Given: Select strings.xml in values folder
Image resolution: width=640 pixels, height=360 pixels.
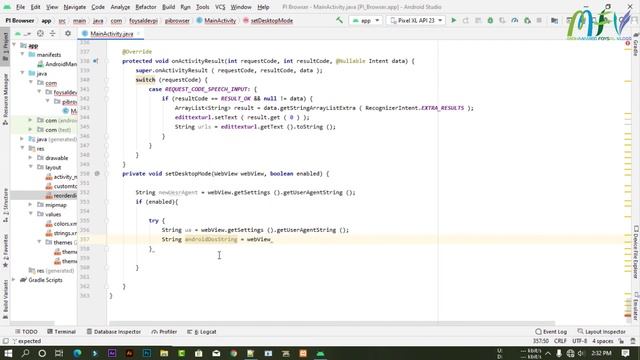Looking at the screenshot, I should (61, 233).
